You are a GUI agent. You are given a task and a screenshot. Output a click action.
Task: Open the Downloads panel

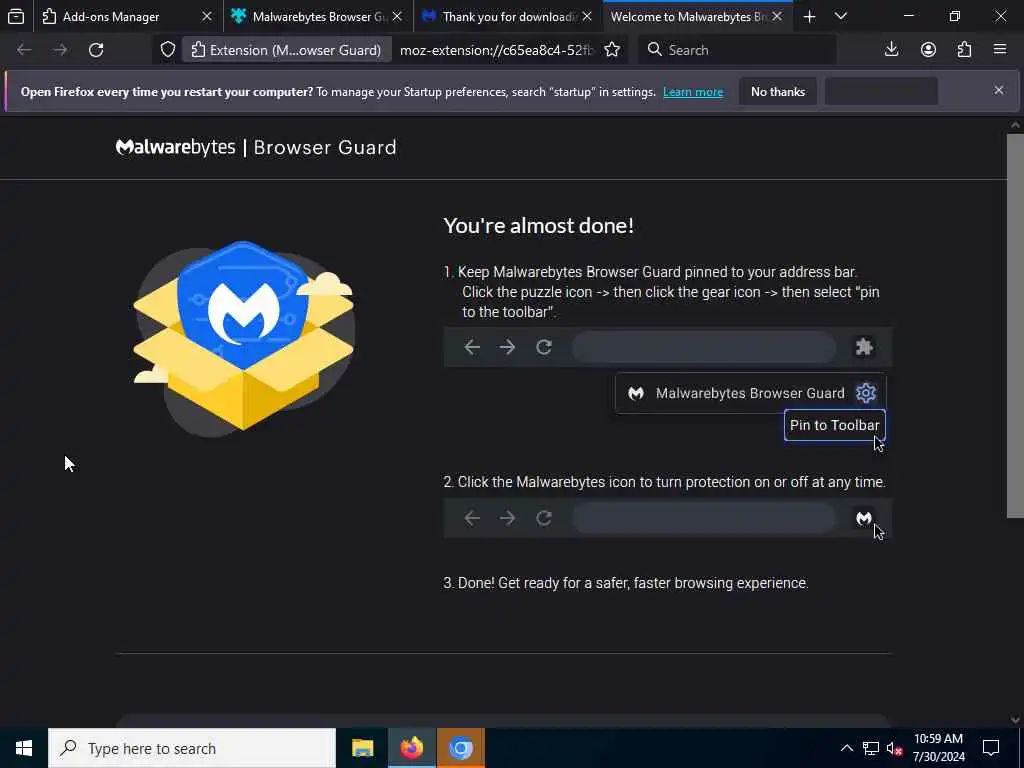pyautogui.click(x=891, y=50)
